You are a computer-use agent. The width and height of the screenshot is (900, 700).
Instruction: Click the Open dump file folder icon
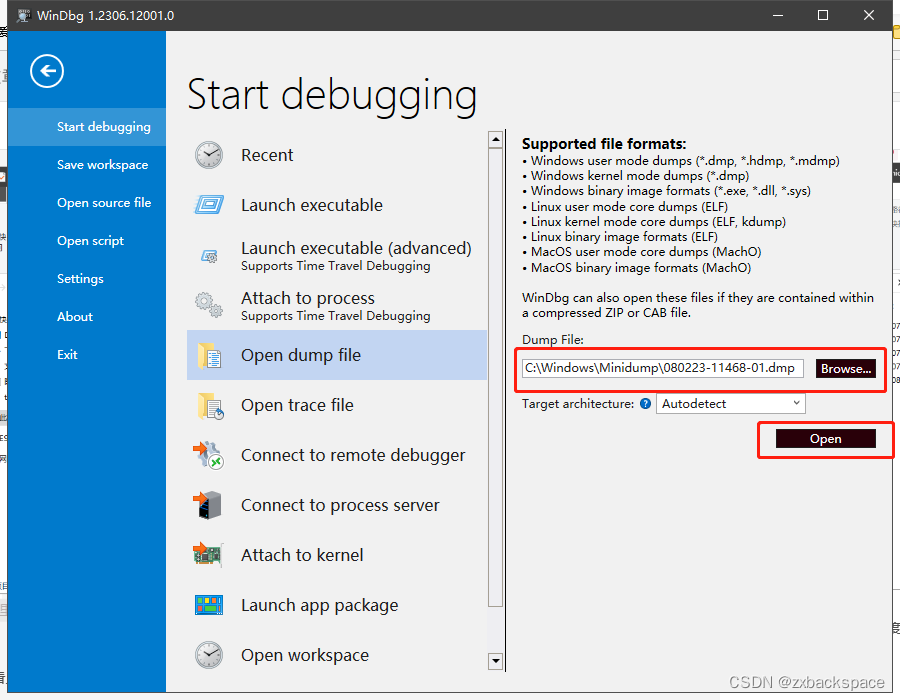(x=209, y=355)
